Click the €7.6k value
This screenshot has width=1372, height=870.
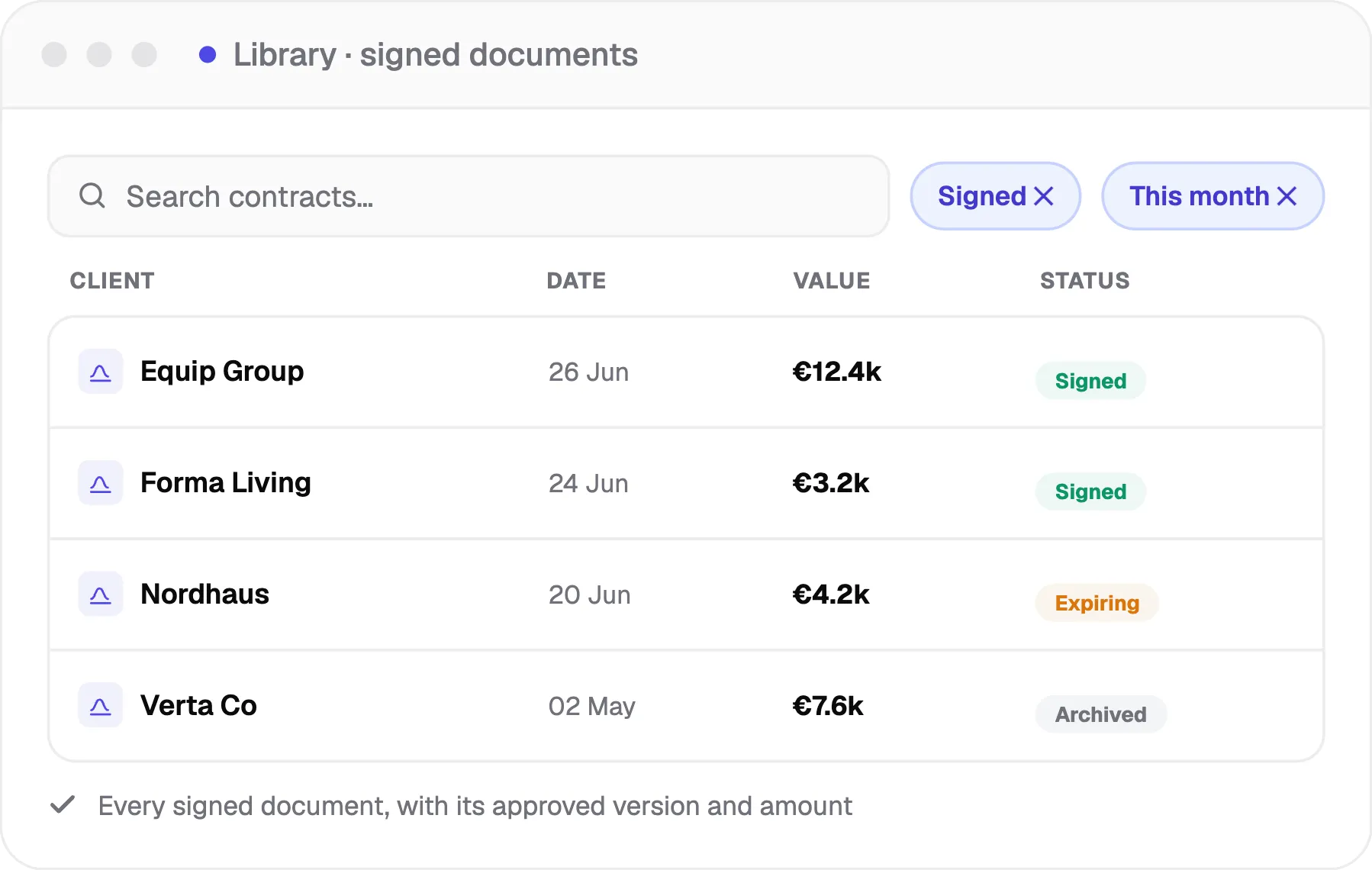[828, 706]
